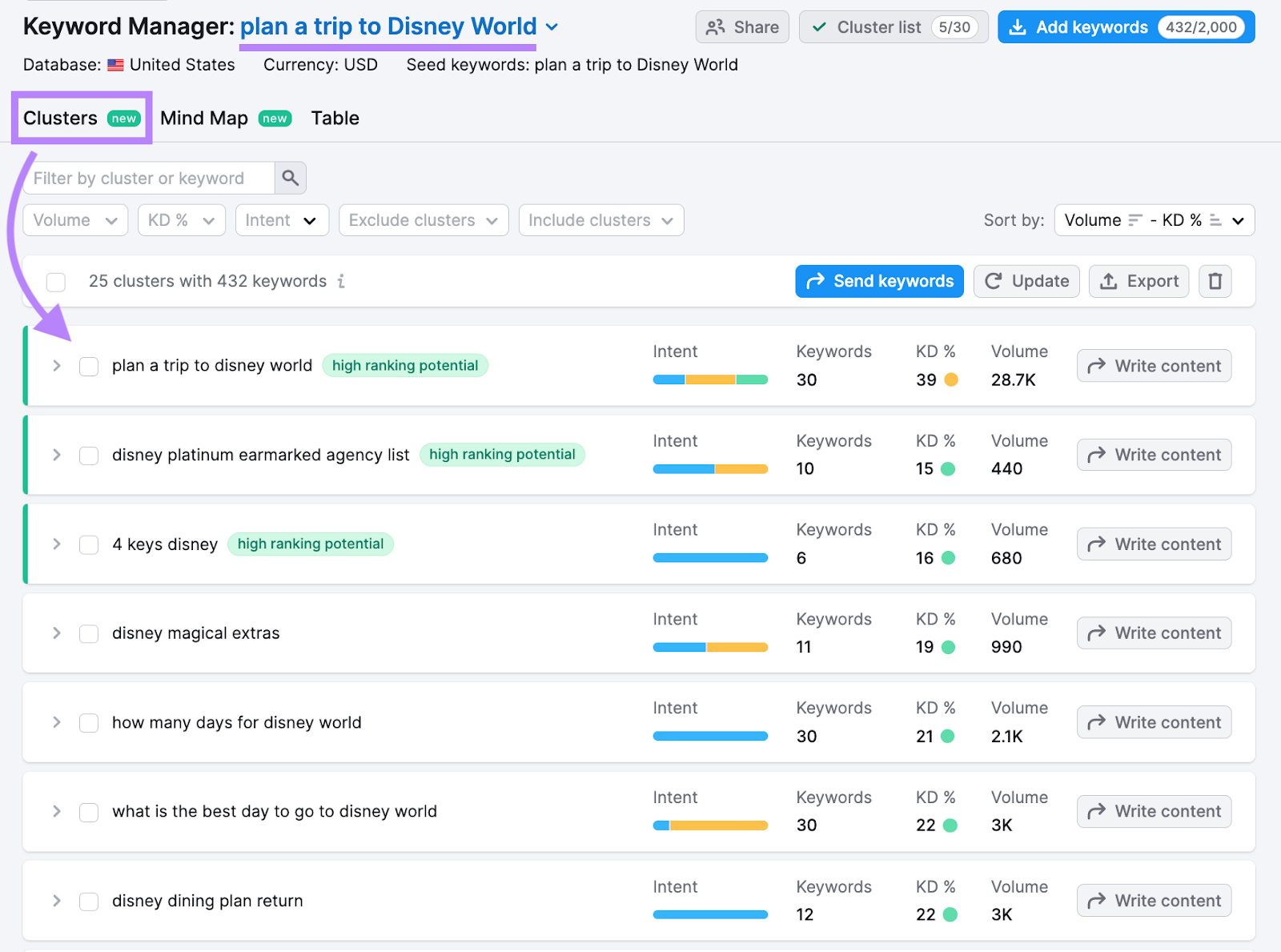Screen dimensions: 1281x952
Task: Click the intent bar for disney platinum earmarked agency list
Action: click(710, 469)
